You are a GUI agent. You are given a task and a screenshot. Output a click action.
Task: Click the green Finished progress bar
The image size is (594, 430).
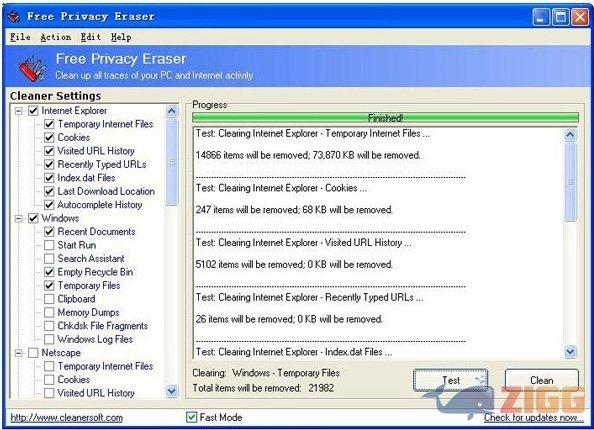(x=385, y=118)
